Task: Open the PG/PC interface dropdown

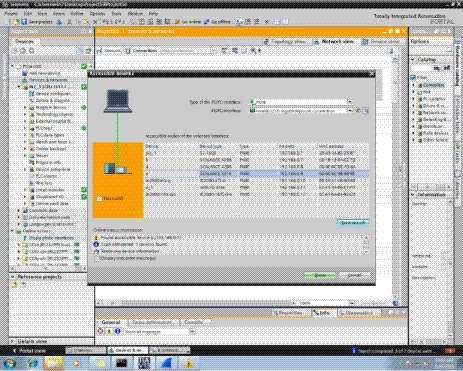Action: 350,111
